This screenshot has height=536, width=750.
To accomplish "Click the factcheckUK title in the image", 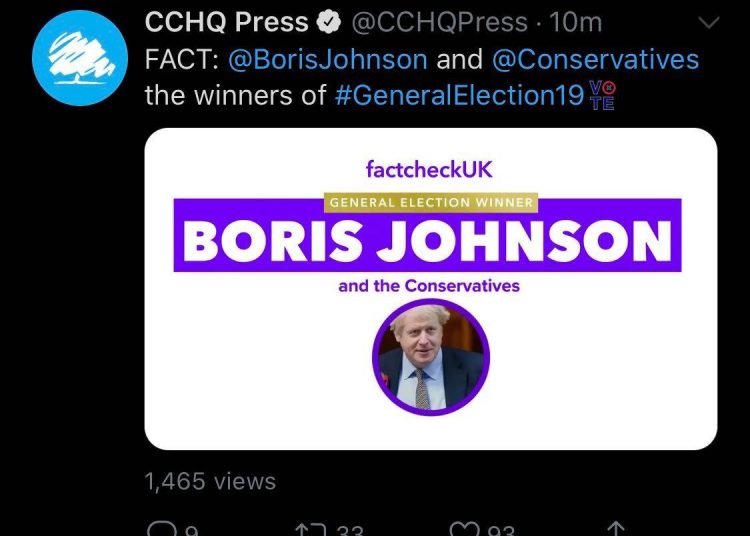I will [430, 169].
